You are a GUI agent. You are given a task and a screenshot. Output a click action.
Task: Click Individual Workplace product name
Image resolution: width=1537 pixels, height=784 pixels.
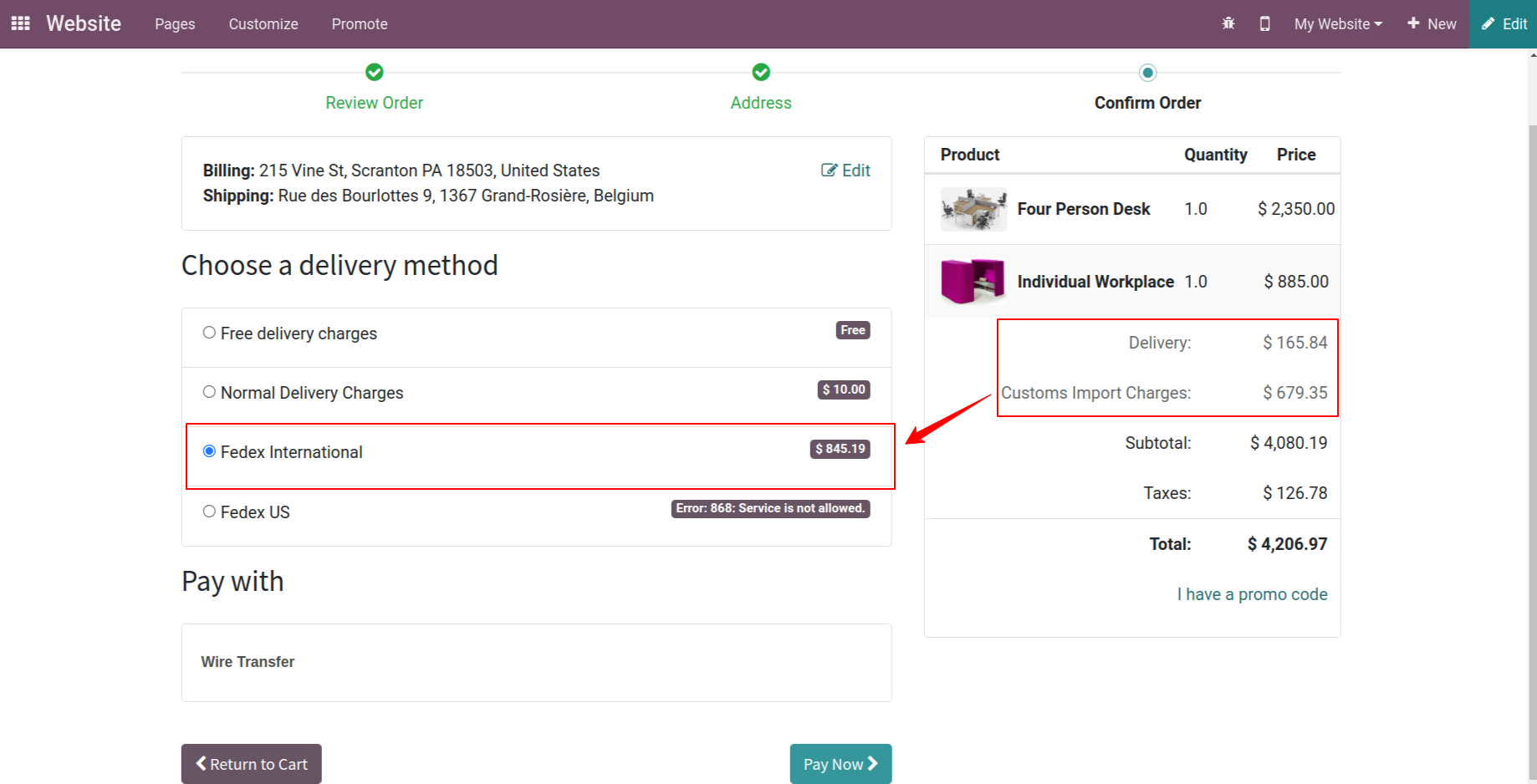pyautogui.click(x=1095, y=282)
